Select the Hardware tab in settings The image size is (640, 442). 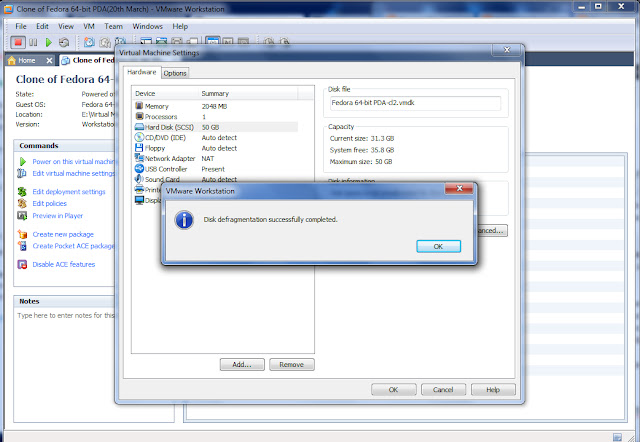142,72
